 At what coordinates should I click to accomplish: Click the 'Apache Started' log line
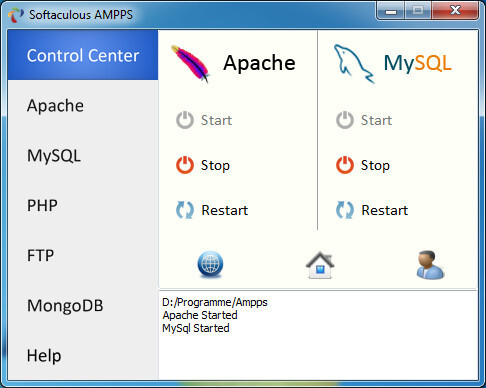pyautogui.click(x=200, y=315)
